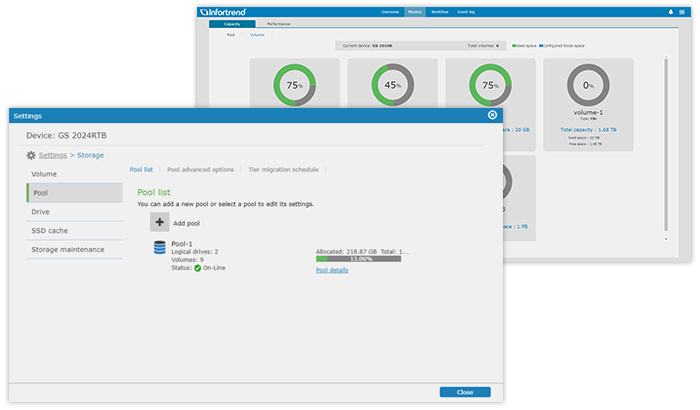Viewport: 700px width, 410px height.
Task: Switch to Pool advanced options tab
Action: [x=200, y=169]
